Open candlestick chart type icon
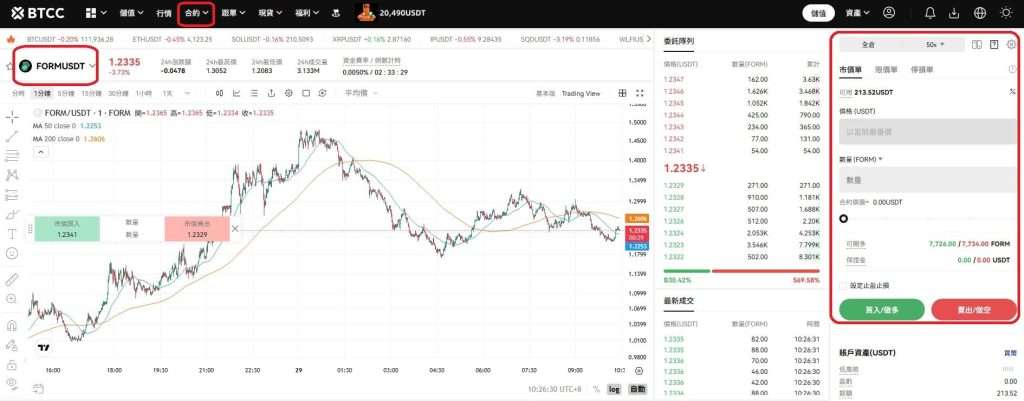 [220, 93]
